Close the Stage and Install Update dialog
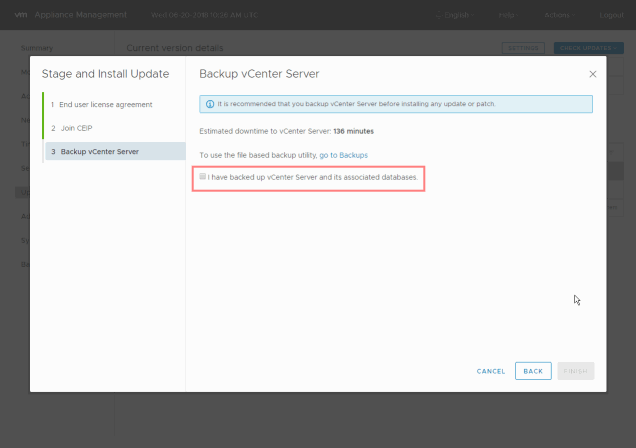The image size is (636, 448). [x=593, y=74]
